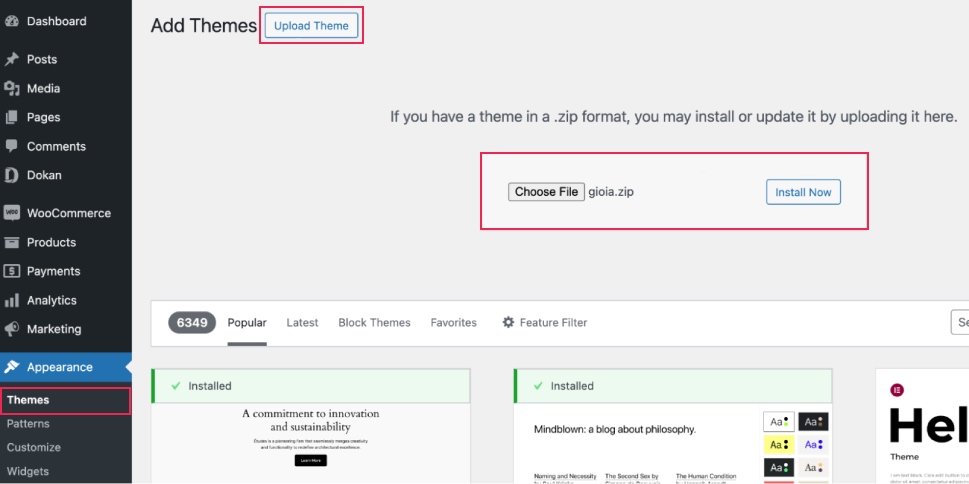Click the Upload Theme button
The height and width of the screenshot is (484, 969).
(311, 25)
